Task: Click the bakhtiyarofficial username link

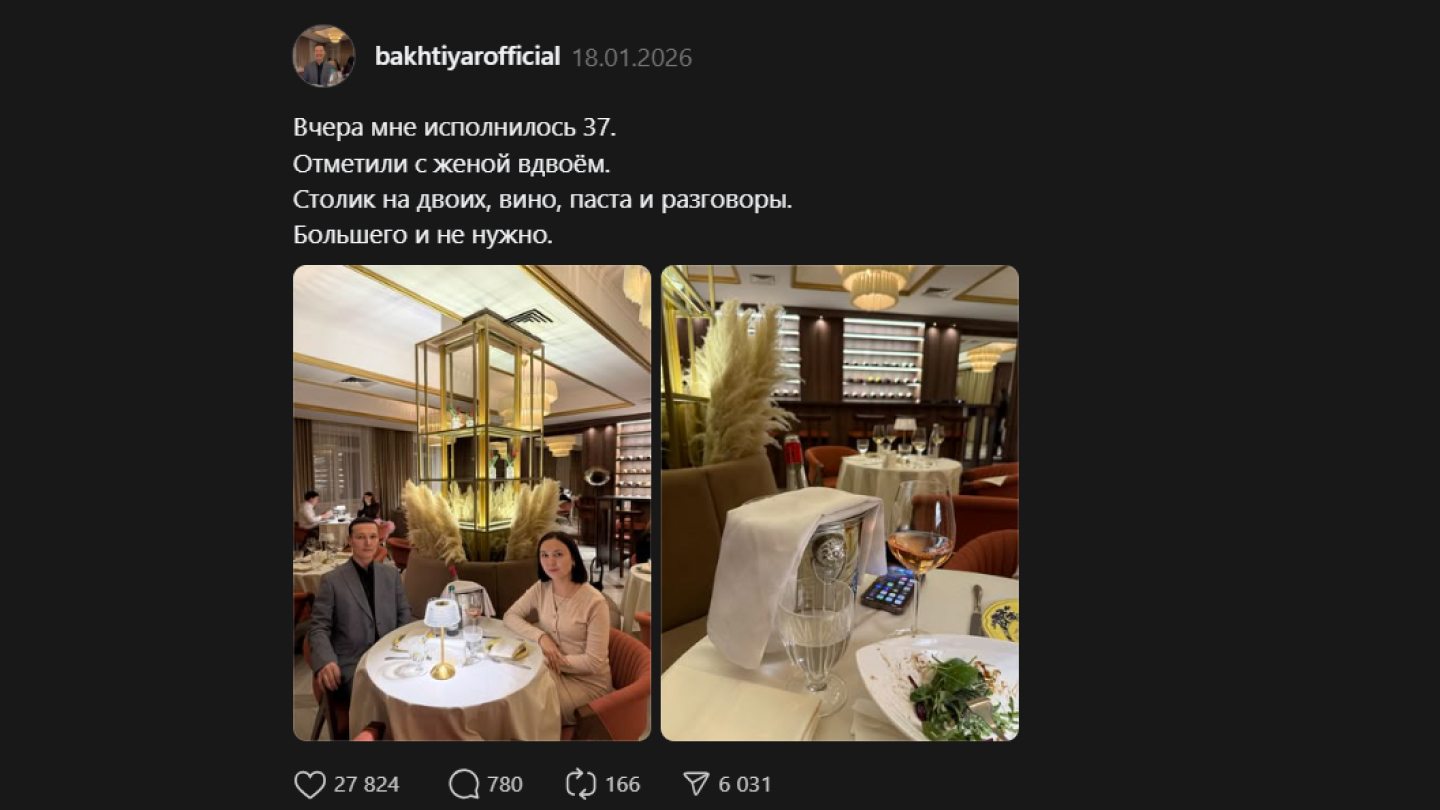Action: point(467,57)
